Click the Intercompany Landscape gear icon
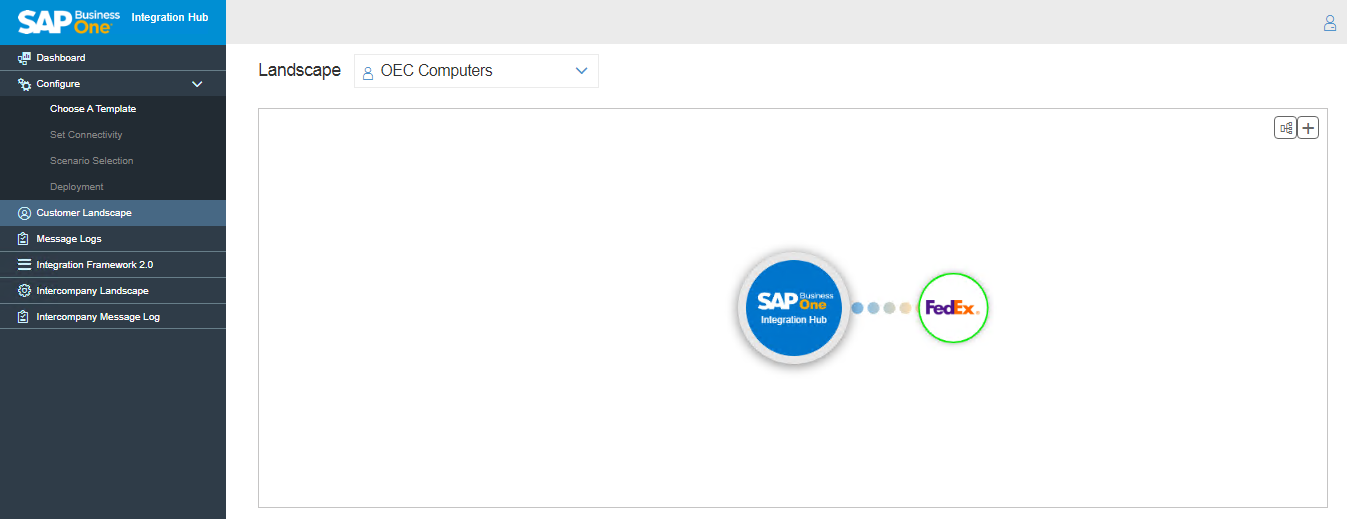1347x519 pixels. coord(25,291)
